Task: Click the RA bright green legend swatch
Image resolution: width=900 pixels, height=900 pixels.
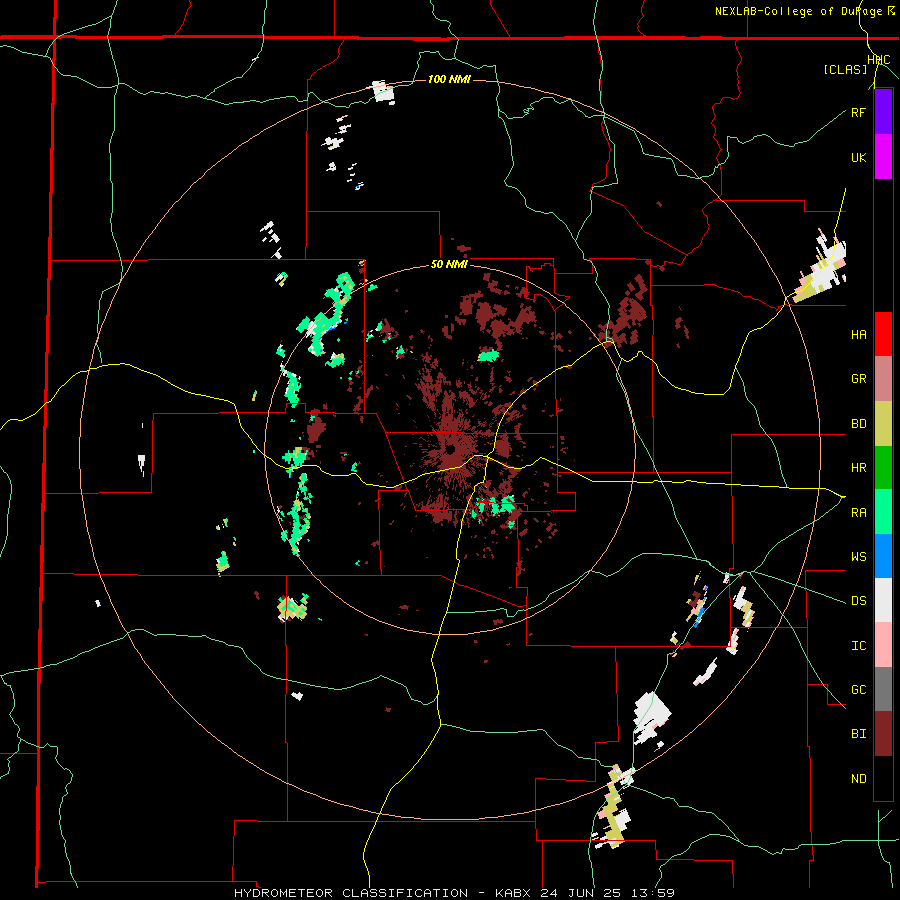Action: [883, 512]
